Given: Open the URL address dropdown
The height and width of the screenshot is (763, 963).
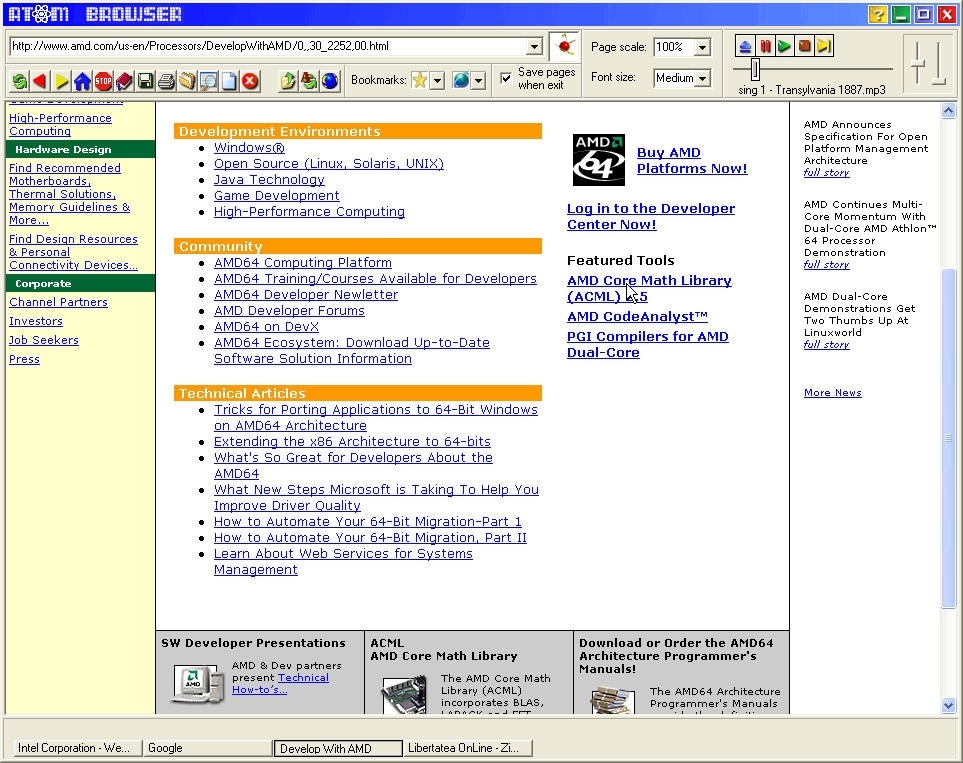Looking at the screenshot, I should click(534, 47).
